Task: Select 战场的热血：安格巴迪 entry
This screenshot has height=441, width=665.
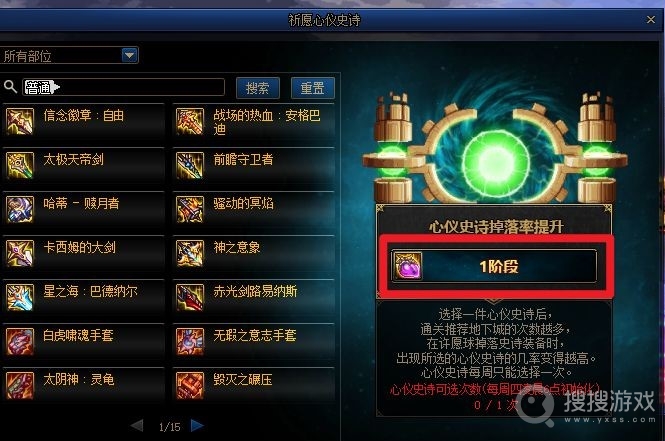Action: [x=254, y=121]
